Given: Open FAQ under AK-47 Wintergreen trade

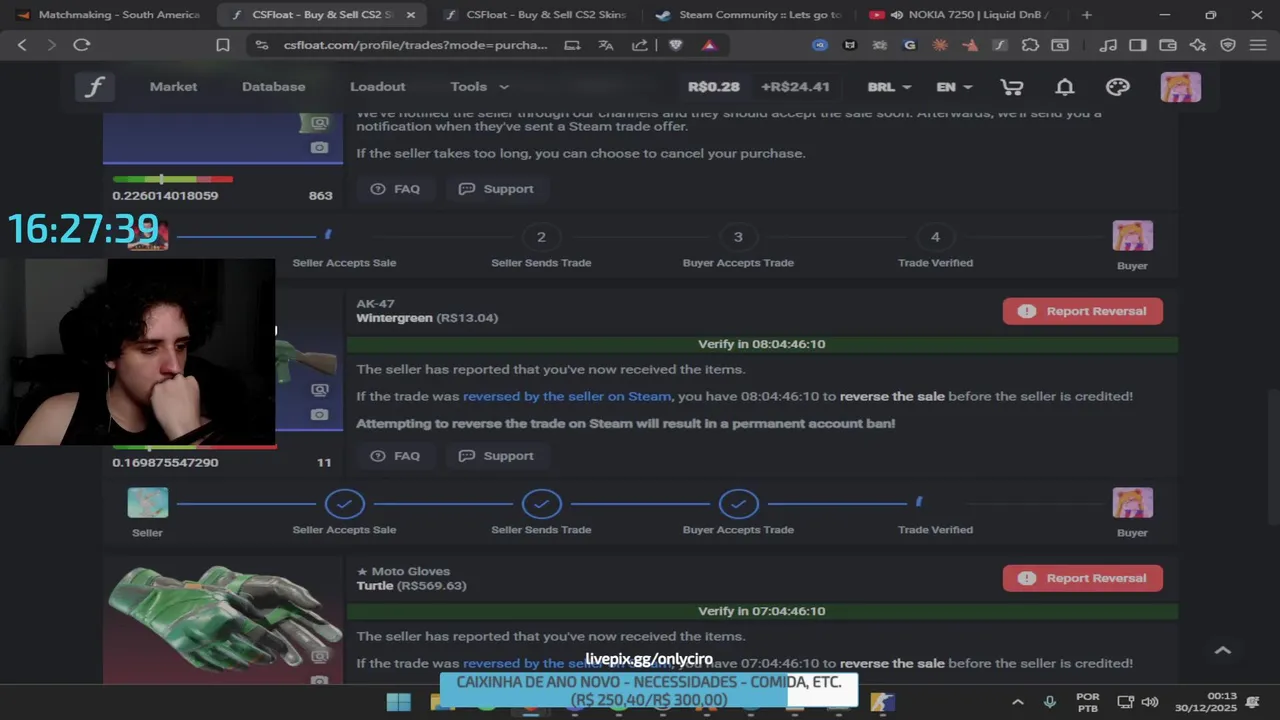Looking at the screenshot, I should click(x=395, y=456).
